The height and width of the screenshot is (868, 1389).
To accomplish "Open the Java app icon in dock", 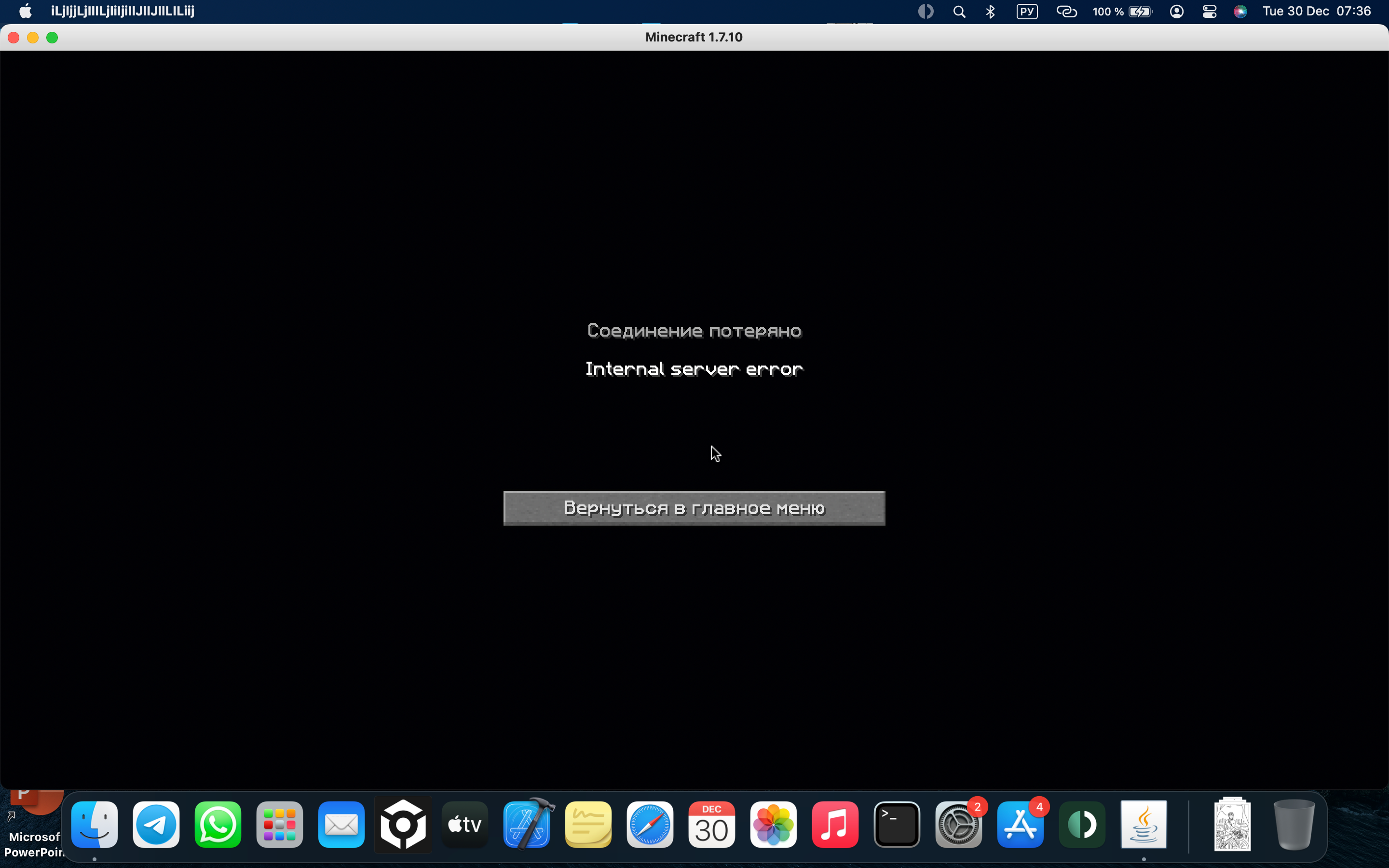I will click(1144, 825).
